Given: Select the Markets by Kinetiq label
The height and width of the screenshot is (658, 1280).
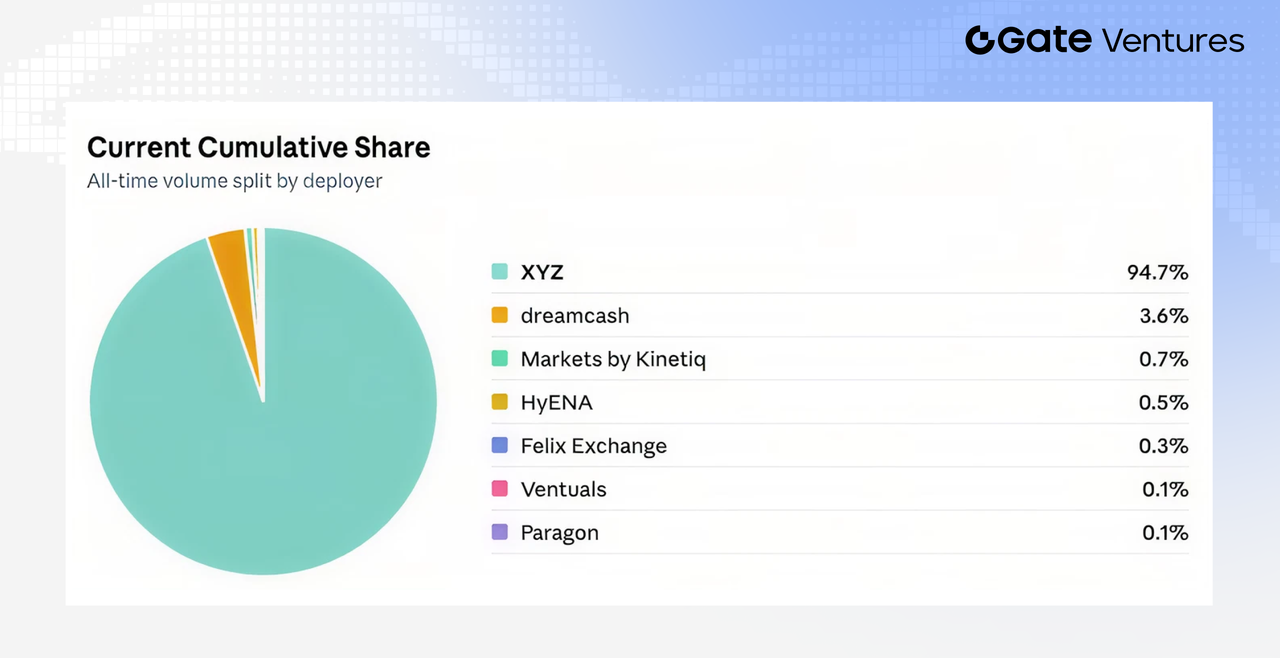Looking at the screenshot, I should [613, 359].
